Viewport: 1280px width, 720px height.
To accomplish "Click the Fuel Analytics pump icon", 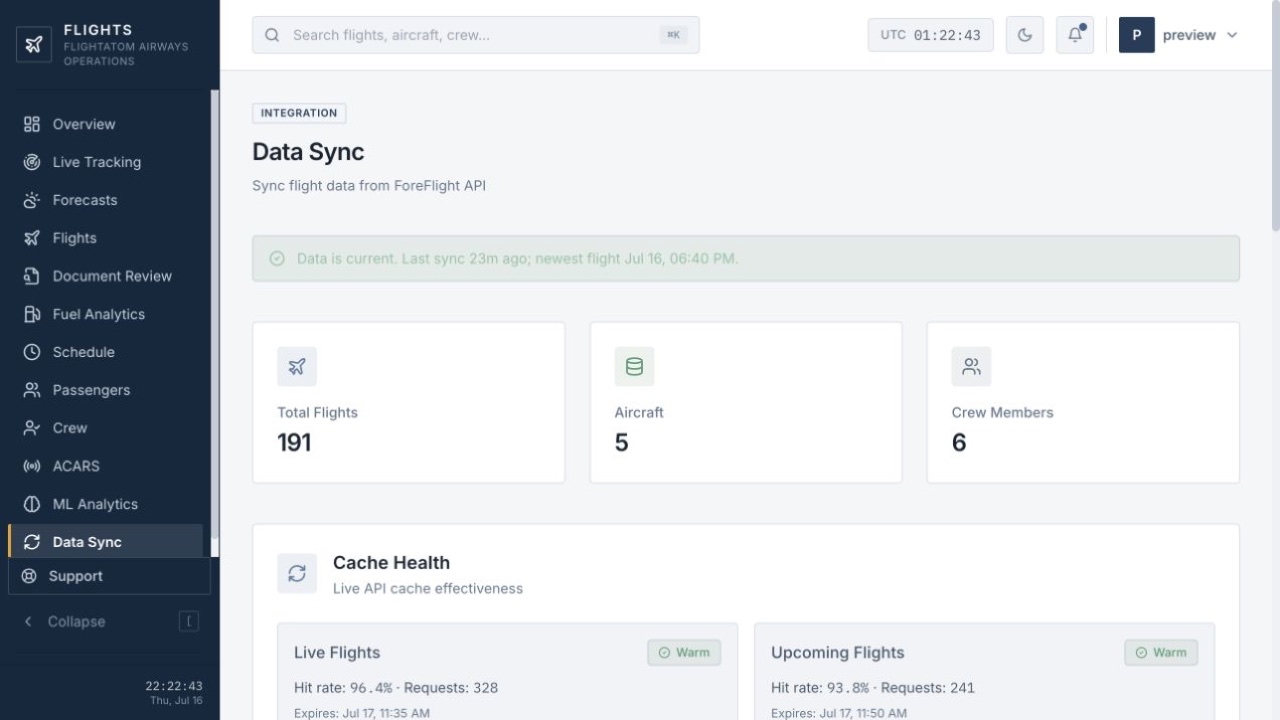I will coord(32,314).
